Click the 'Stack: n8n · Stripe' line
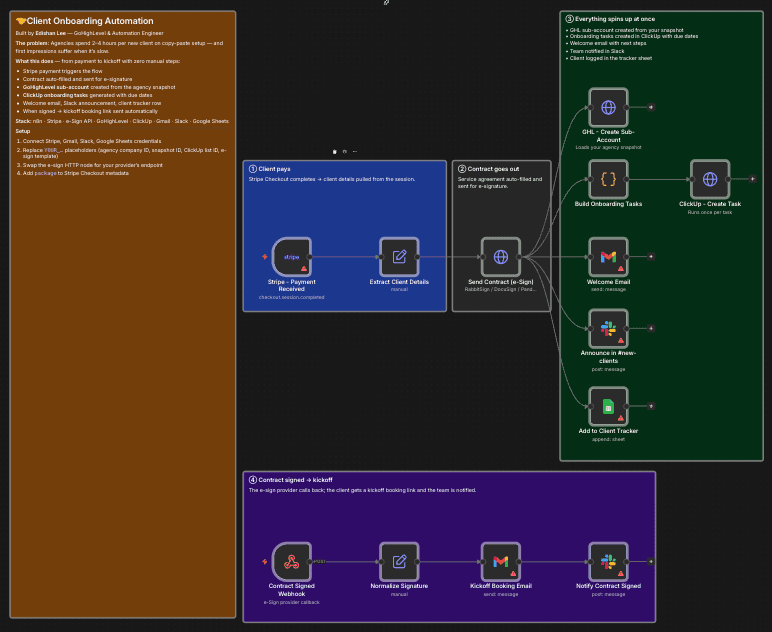The width and height of the screenshot is (772, 632). tap(122, 121)
